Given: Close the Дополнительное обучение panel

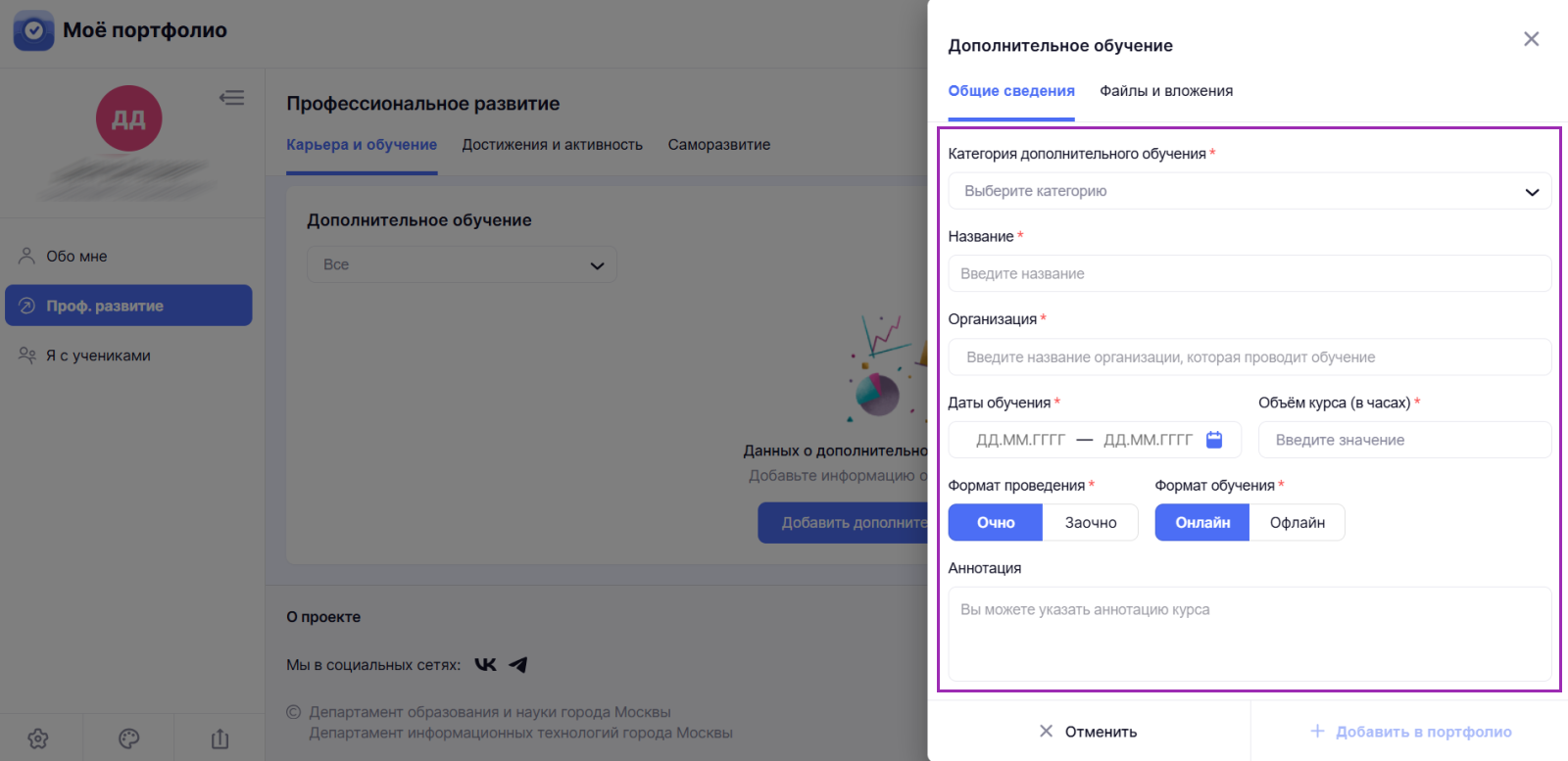Looking at the screenshot, I should coord(1531,39).
